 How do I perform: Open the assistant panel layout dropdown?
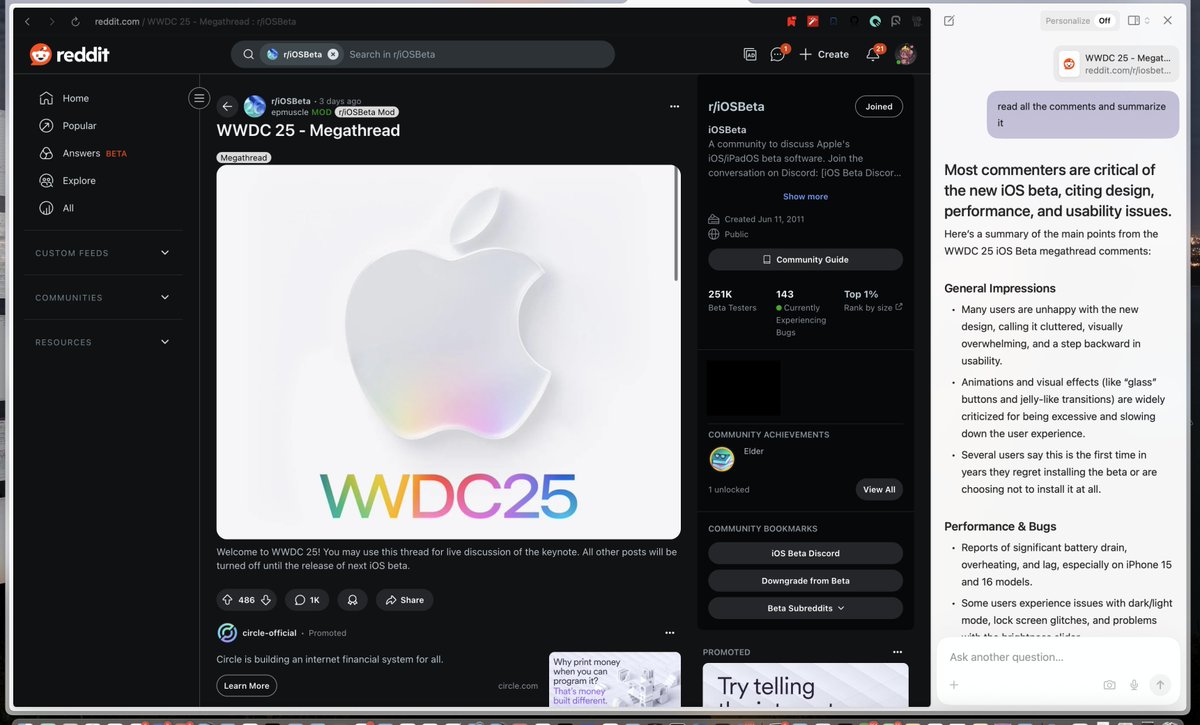1138,21
